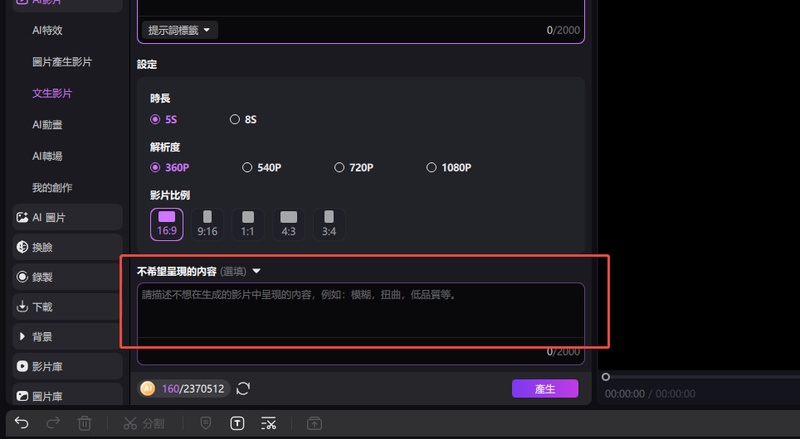
Task: Select the 8S duration option
Action: pos(235,119)
